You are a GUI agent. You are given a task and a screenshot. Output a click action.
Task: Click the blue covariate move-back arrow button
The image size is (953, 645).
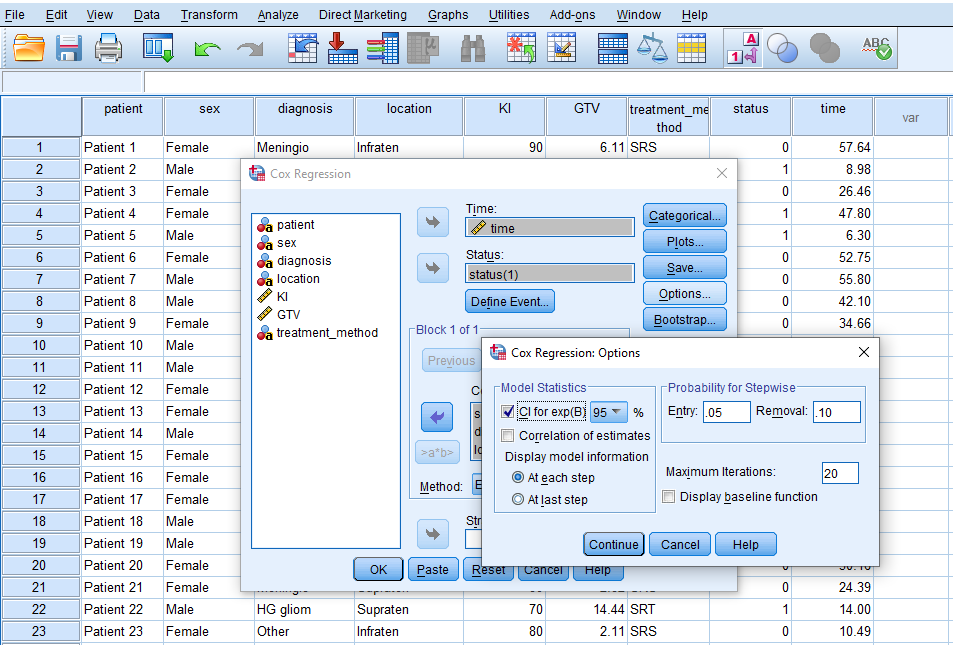[436, 418]
